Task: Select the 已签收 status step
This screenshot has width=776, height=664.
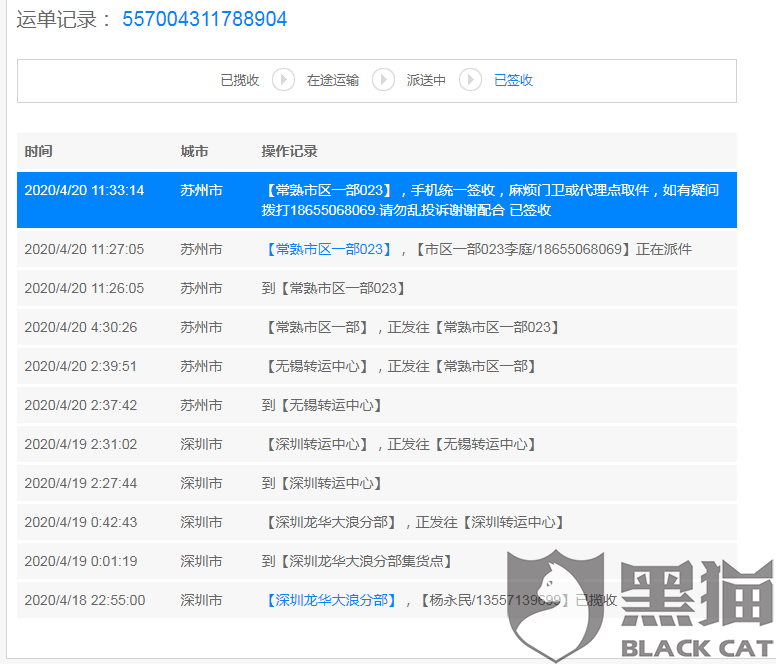Action: coord(513,80)
